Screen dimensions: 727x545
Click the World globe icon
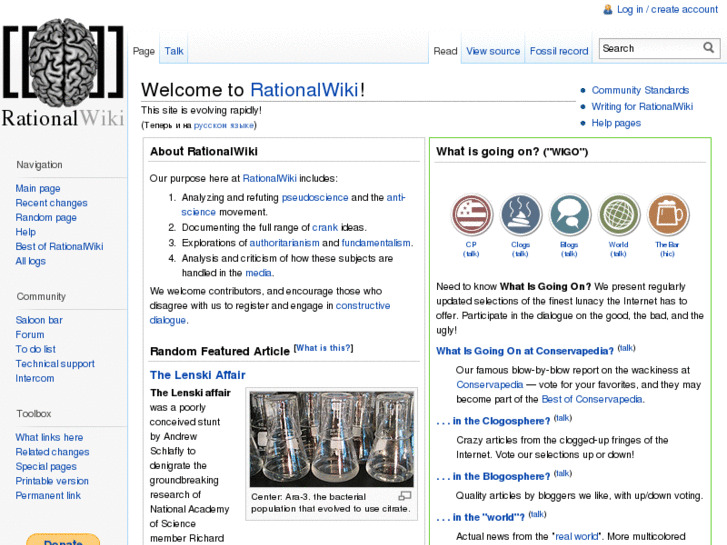(x=619, y=215)
